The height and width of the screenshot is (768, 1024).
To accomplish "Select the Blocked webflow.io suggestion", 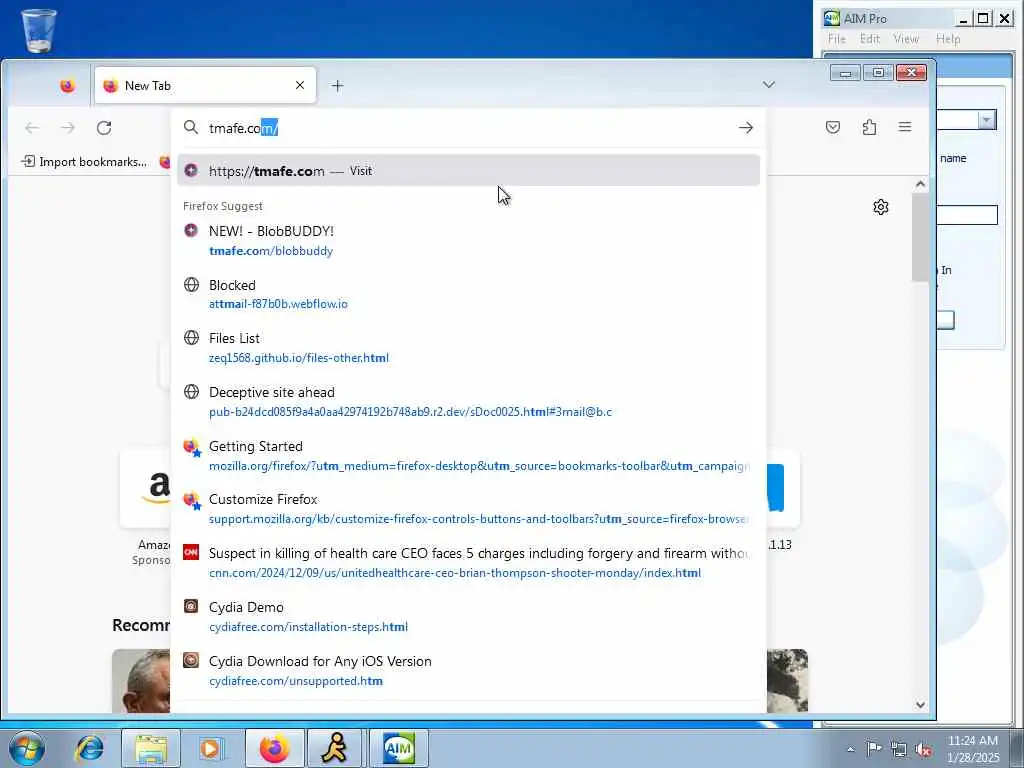I will [x=468, y=294].
